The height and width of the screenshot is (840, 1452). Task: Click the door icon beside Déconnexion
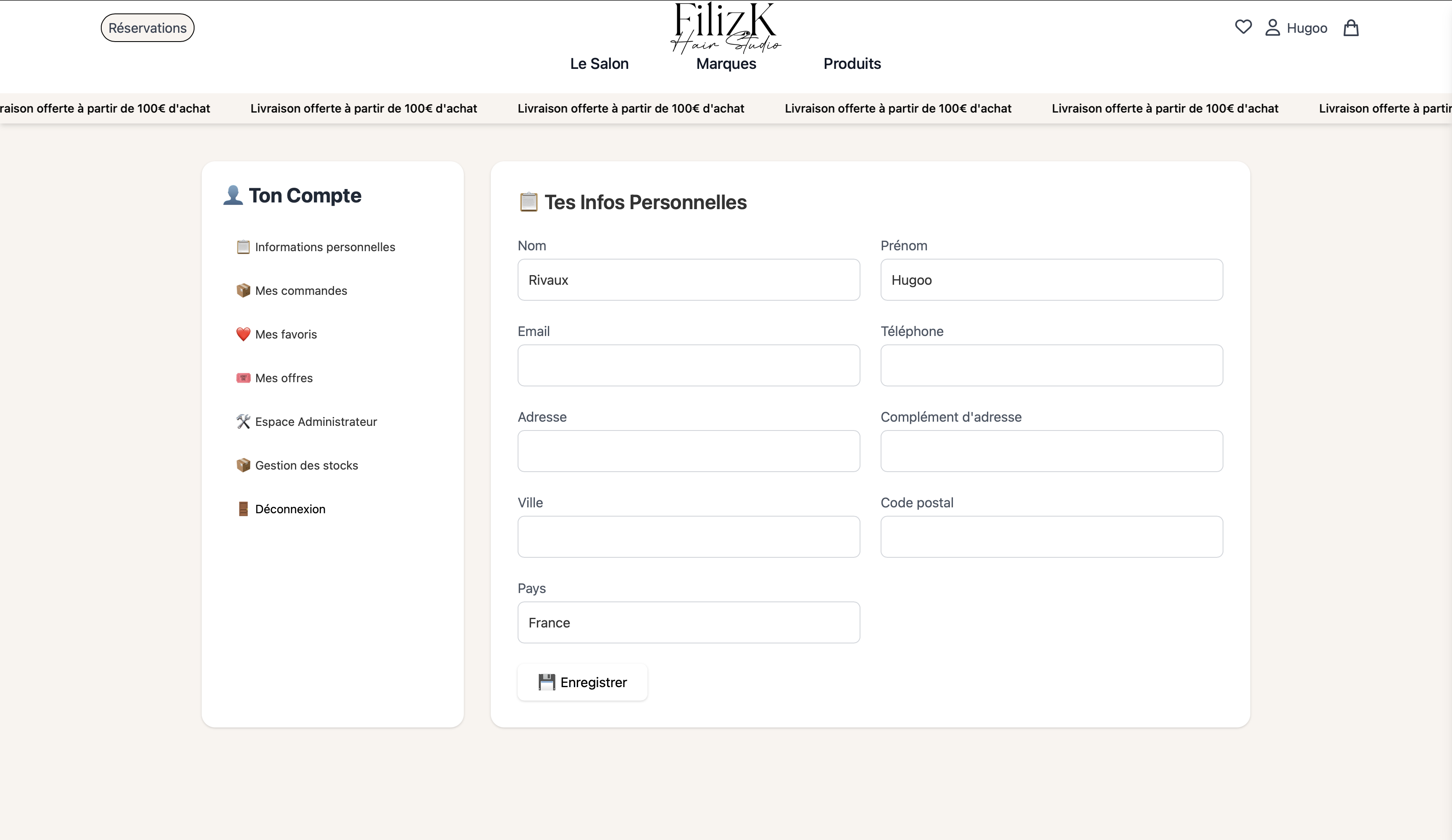243,509
